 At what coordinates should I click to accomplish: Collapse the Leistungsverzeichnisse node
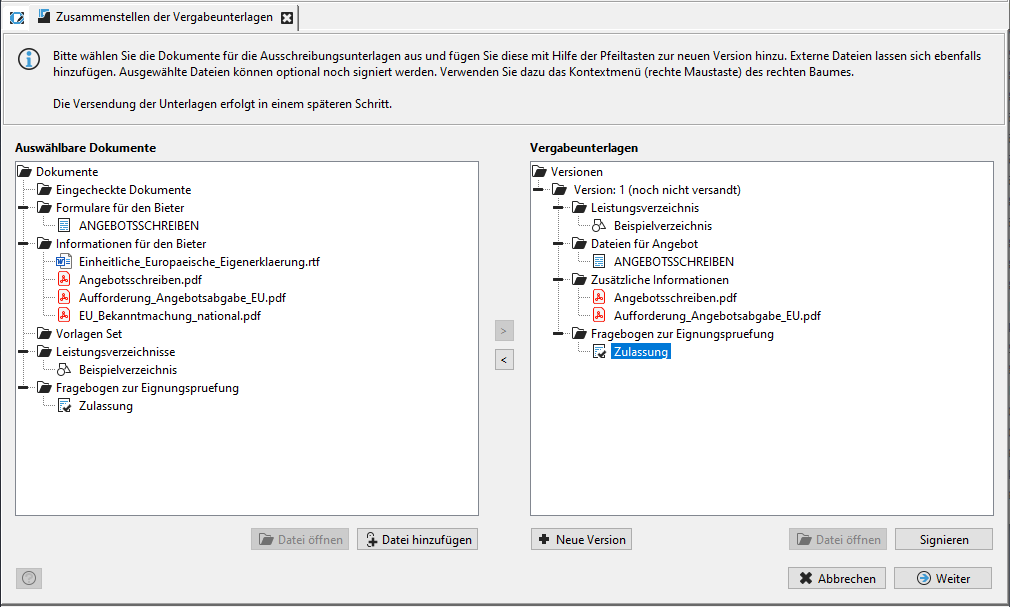click(x=23, y=352)
